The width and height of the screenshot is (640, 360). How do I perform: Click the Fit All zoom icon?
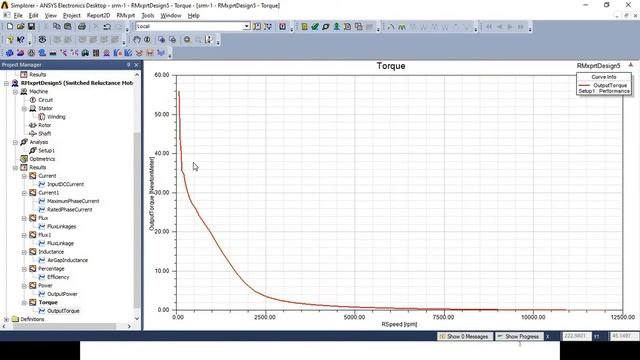(x=187, y=40)
